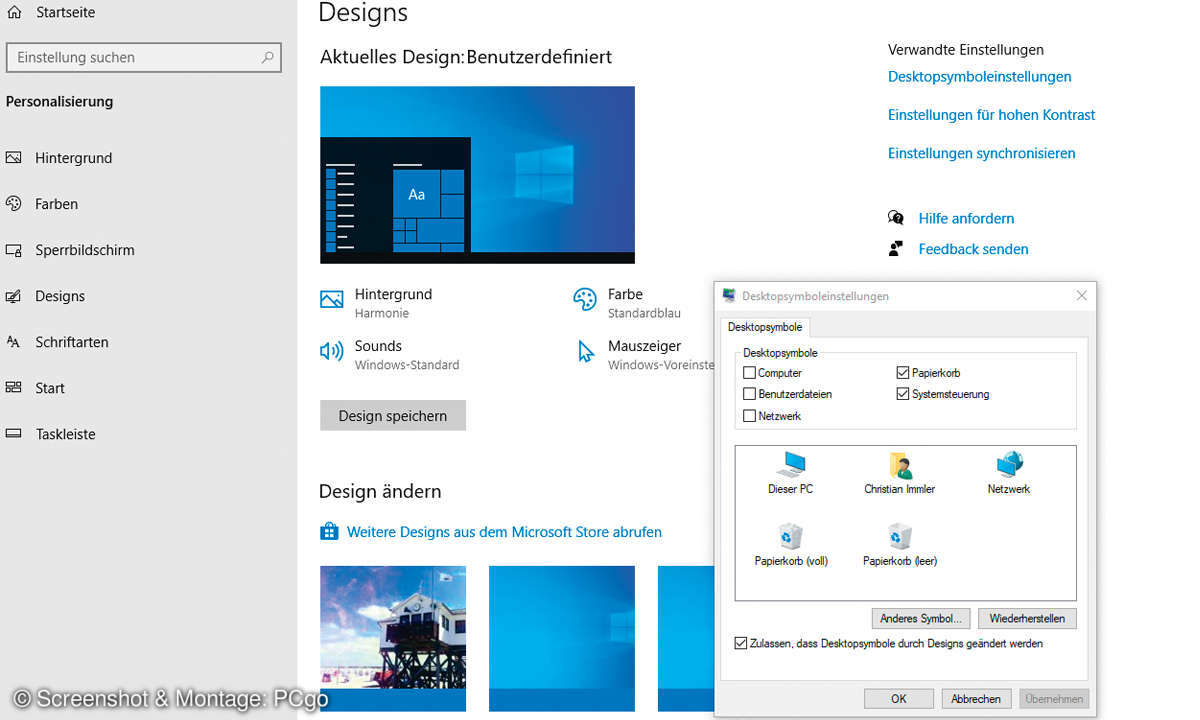Toggle Zulassen, dass Desktopsymbole durch Designs geändert werden

[741, 643]
